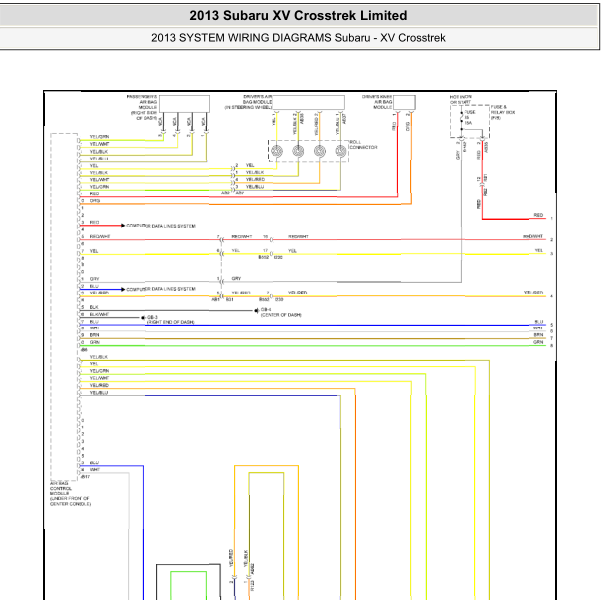Click the ground symbol beside GB-4
This screenshot has height=600, width=601.
[257, 311]
